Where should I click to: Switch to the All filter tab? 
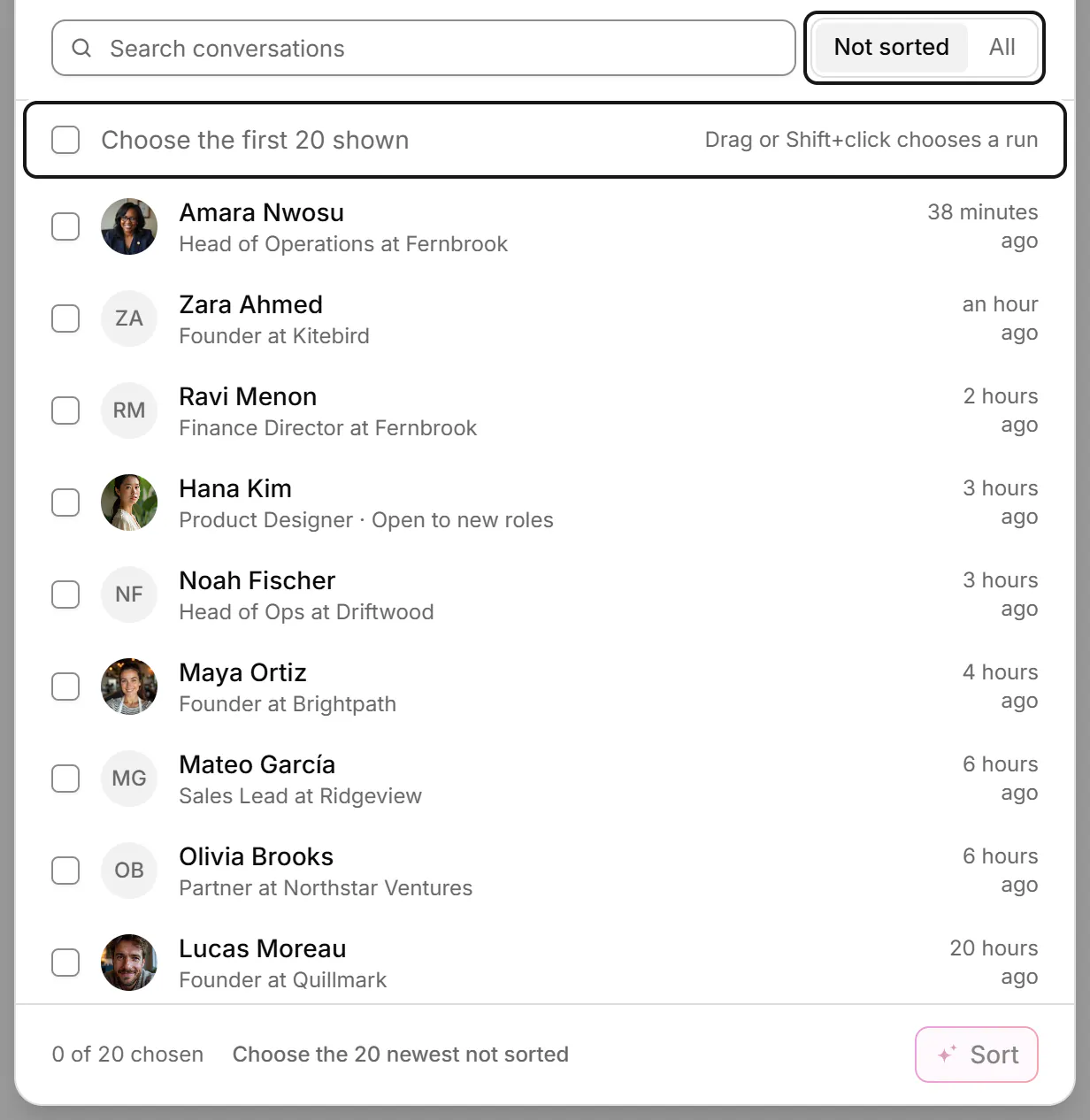(x=1002, y=47)
